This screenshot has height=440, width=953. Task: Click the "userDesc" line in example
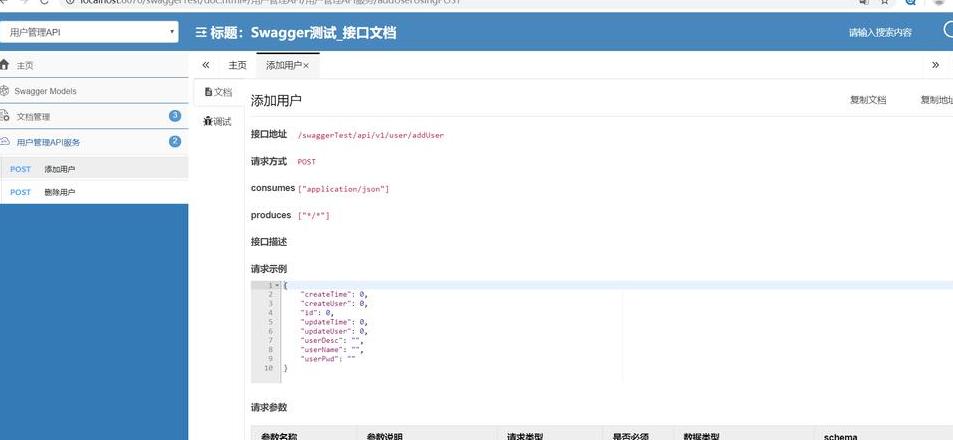(332, 340)
